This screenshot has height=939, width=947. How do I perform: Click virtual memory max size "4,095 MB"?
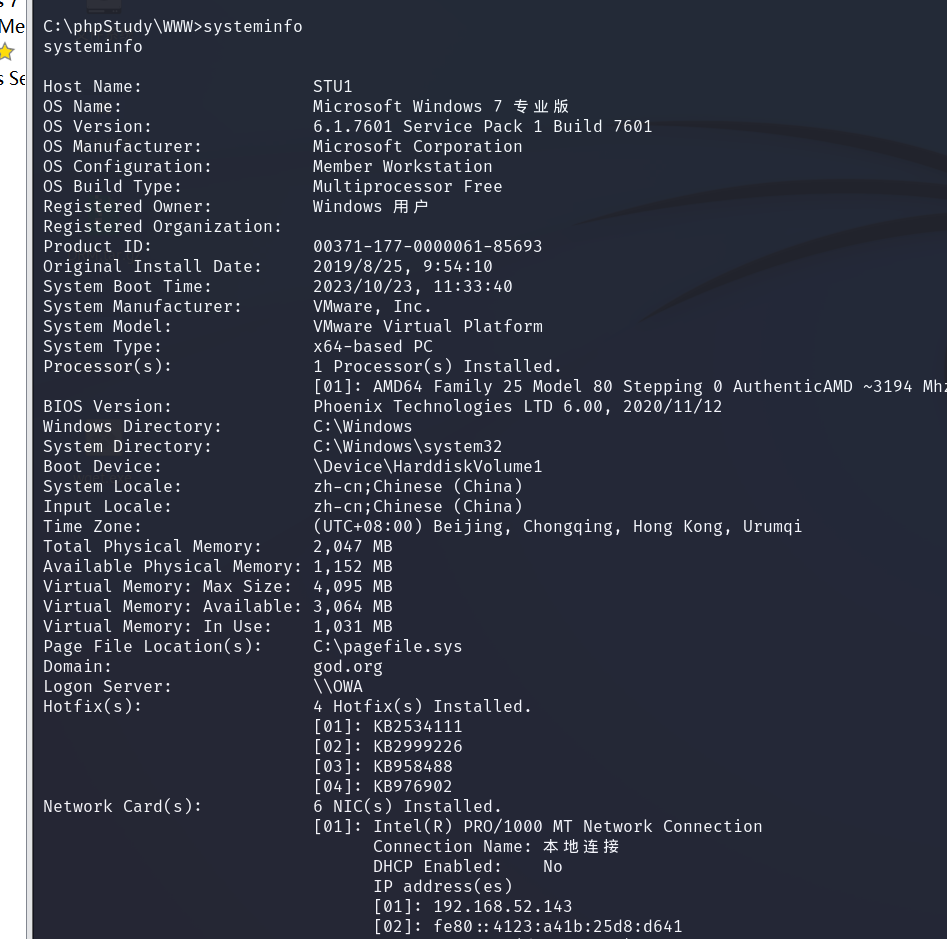(x=353, y=586)
